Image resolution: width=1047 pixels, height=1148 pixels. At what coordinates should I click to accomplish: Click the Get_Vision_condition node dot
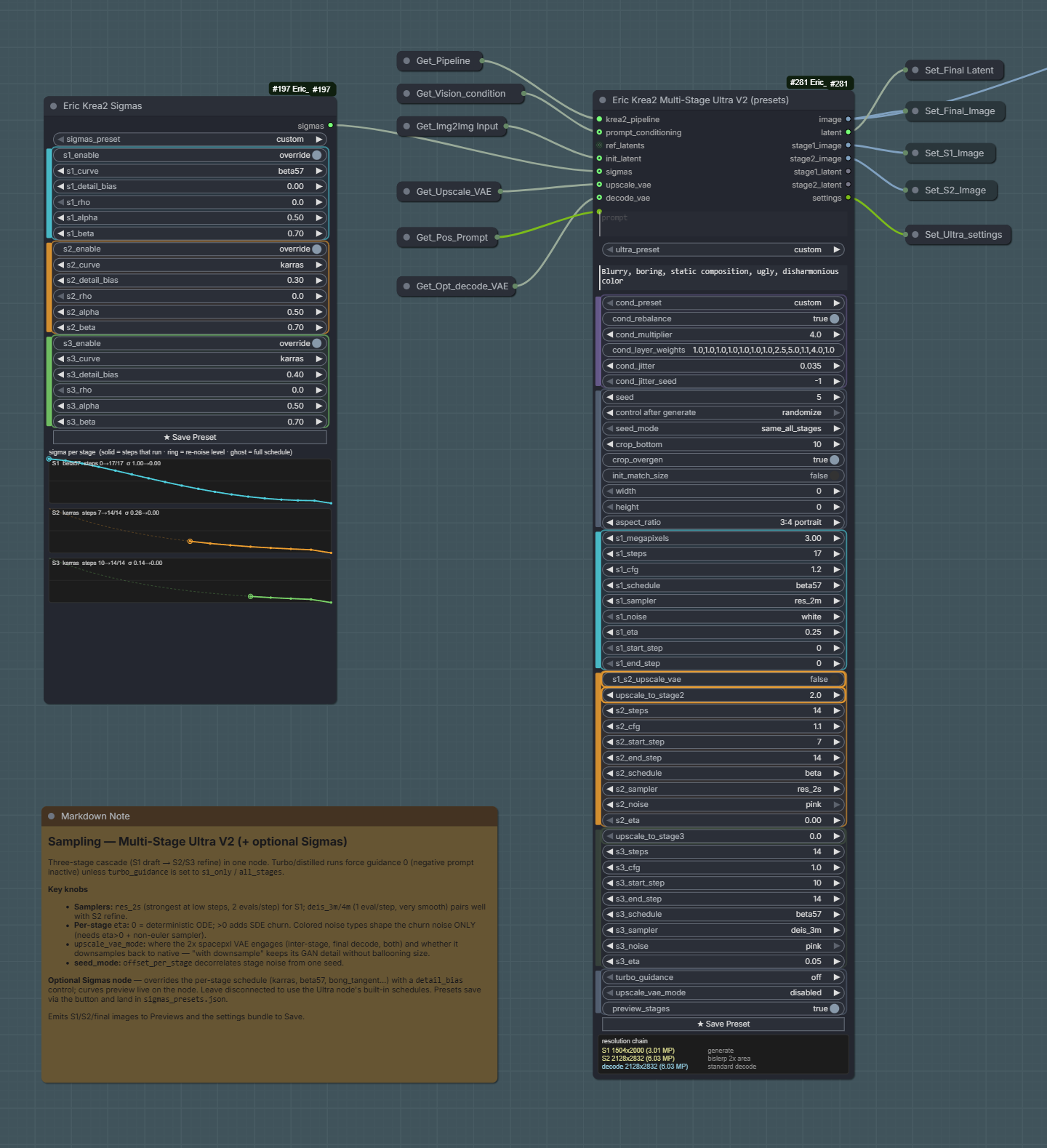click(x=406, y=94)
